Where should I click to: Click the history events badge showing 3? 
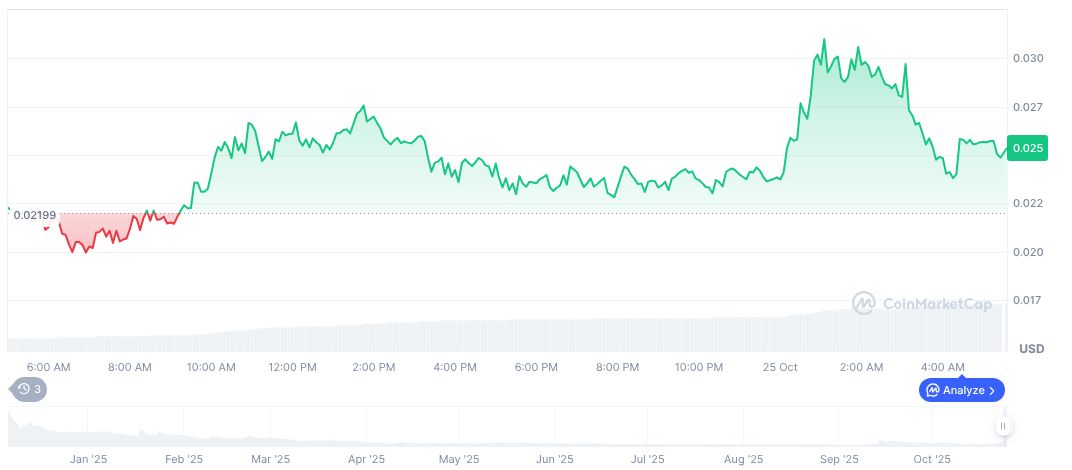[28, 389]
